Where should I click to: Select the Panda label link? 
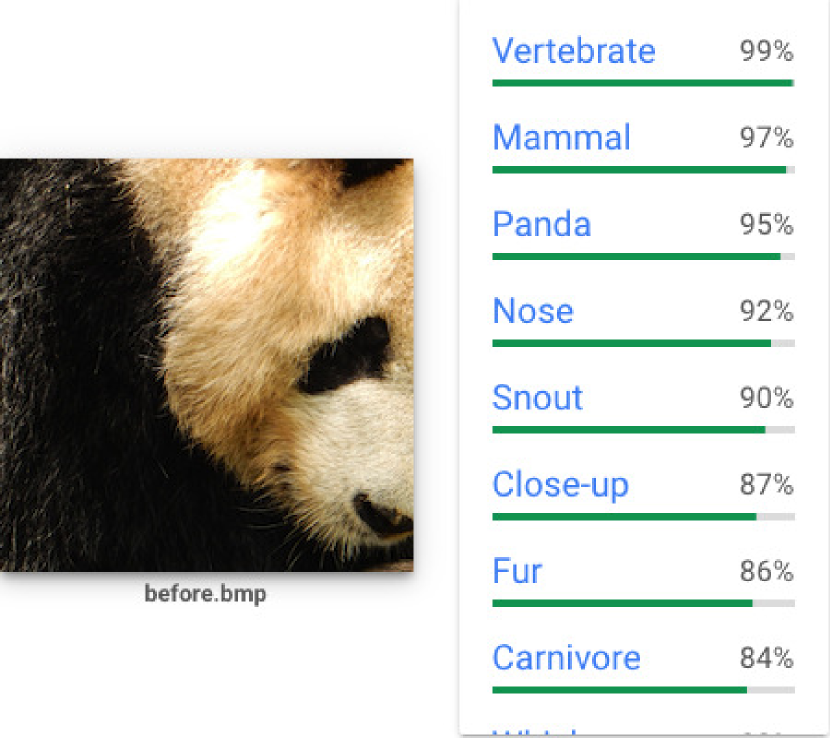coord(541,225)
